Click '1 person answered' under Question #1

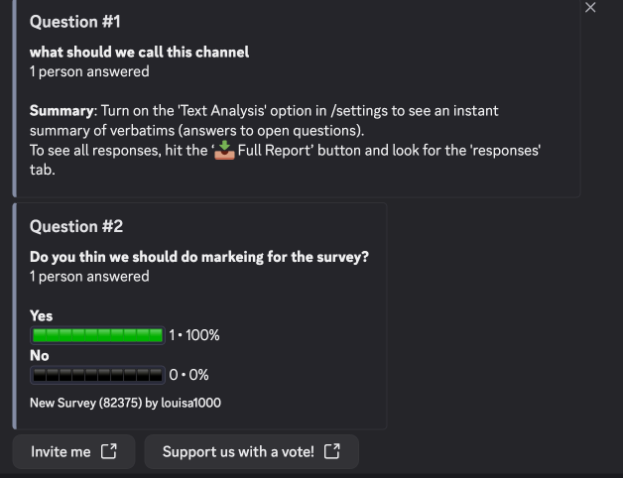tap(89, 72)
